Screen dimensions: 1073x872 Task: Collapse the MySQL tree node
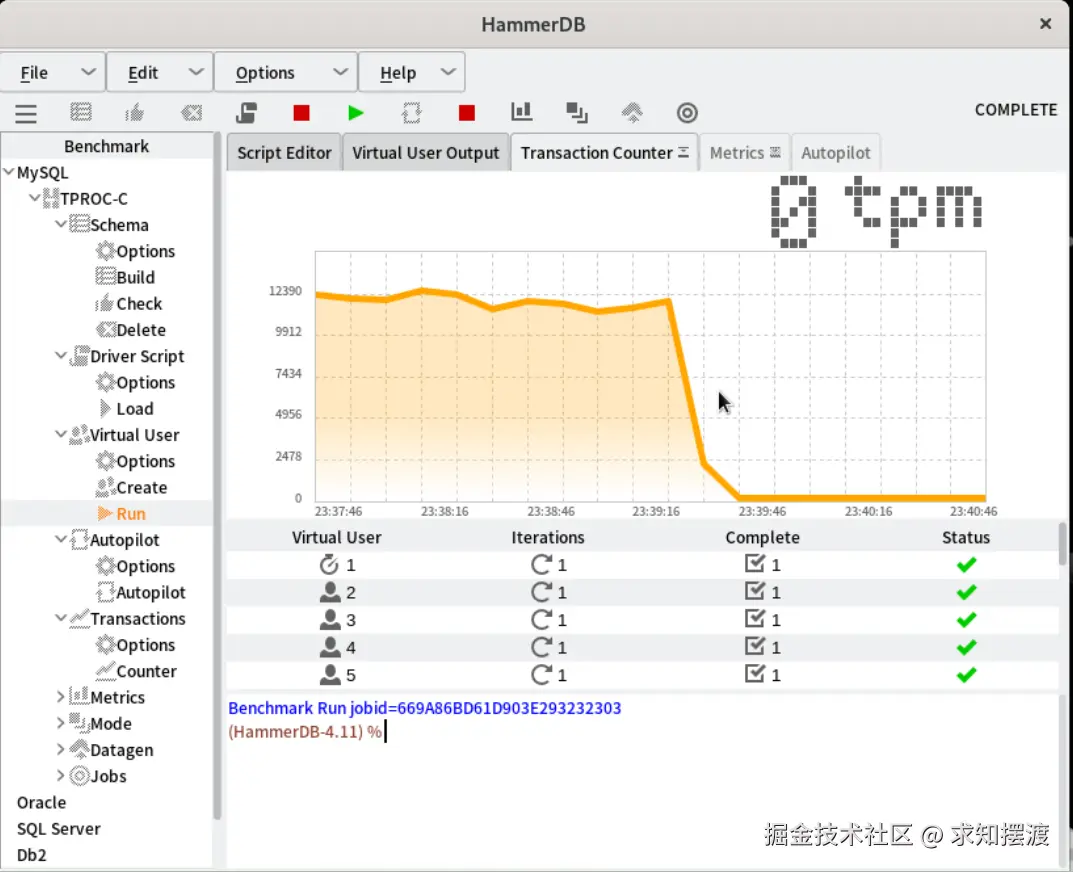[x=9, y=172]
